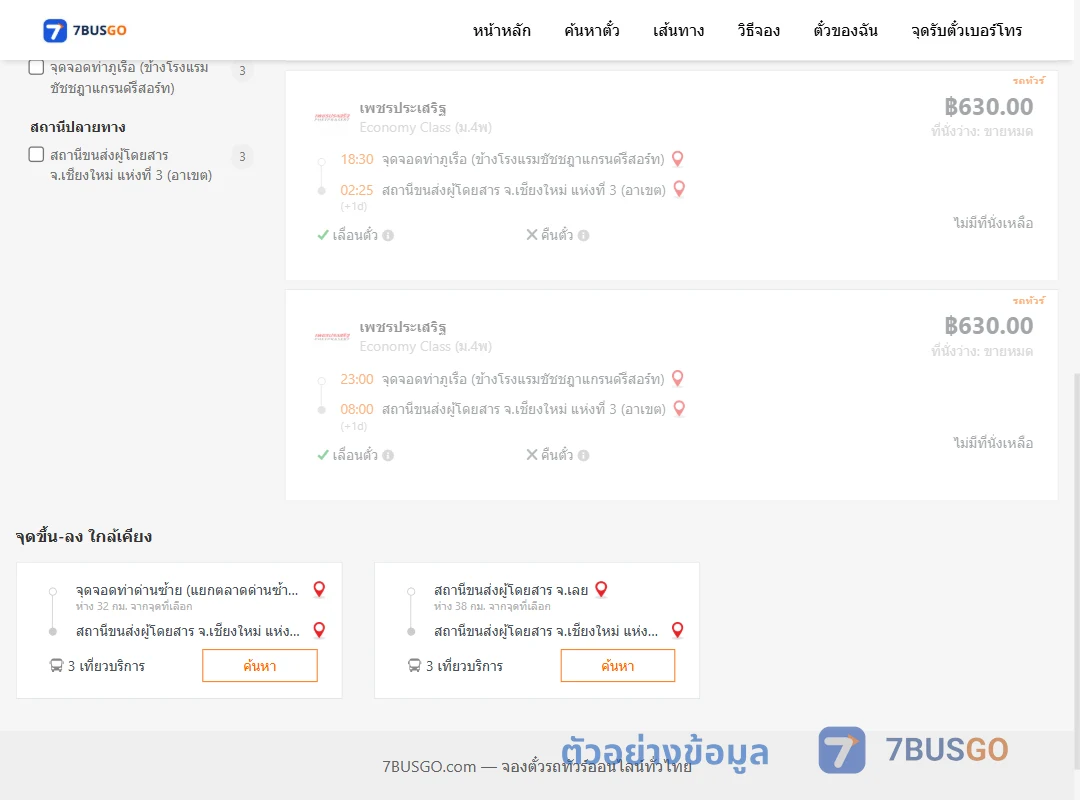Open จุดรับตั๋วเบอร์โทร in top navigation
The width and height of the screenshot is (1080, 800).
966,31
